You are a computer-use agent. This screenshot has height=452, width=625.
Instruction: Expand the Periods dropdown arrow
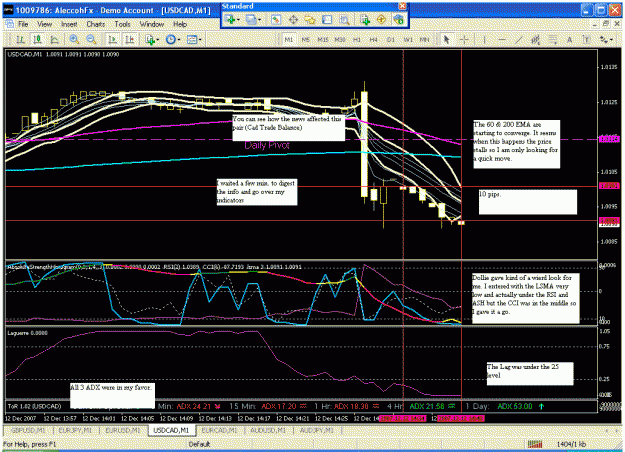coord(179,39)
